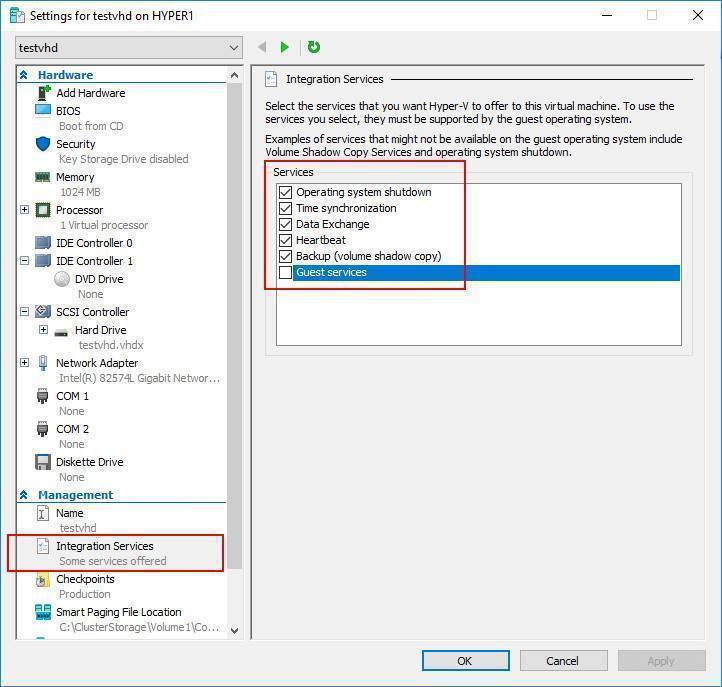This screenshot has width=722, height=687.
Task: Select the Name management item
Action: click(x=70, y=513)
